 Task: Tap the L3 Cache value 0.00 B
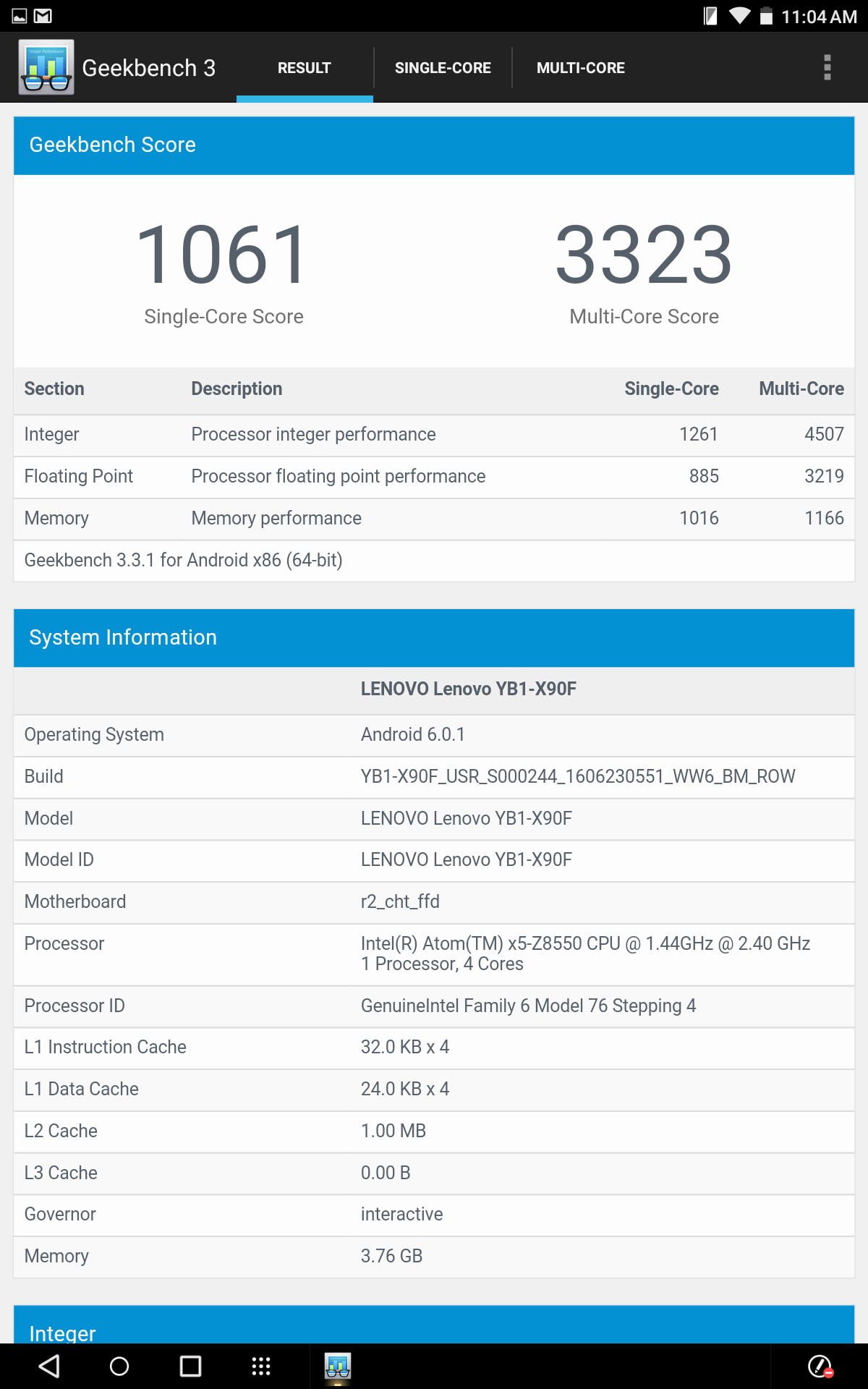(386, 1173)
